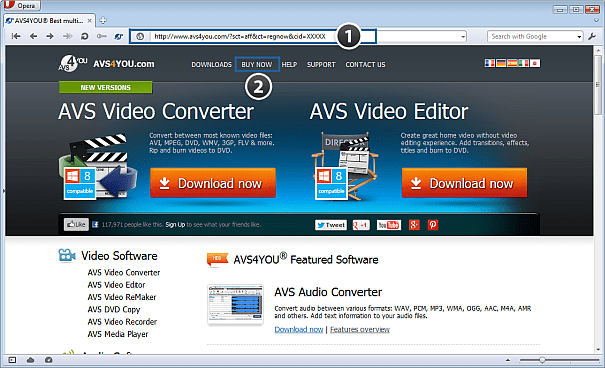The image size is (605, 368).
Task: Switch language to Italian flag
Action: pos(523,63)
